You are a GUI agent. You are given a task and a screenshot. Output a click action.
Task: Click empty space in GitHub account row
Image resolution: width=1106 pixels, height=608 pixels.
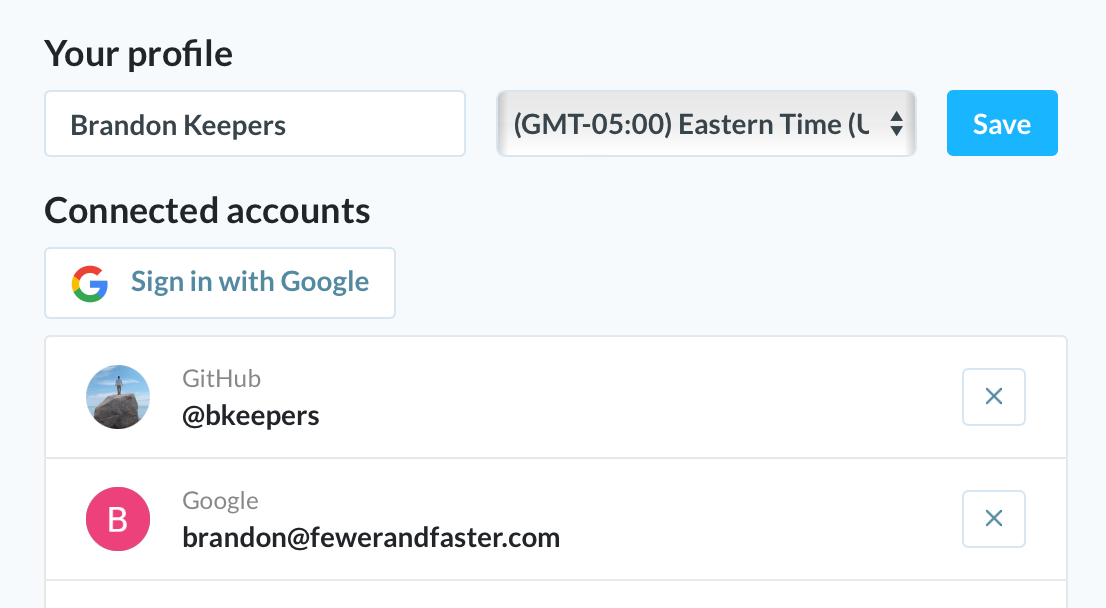[635, 397]
